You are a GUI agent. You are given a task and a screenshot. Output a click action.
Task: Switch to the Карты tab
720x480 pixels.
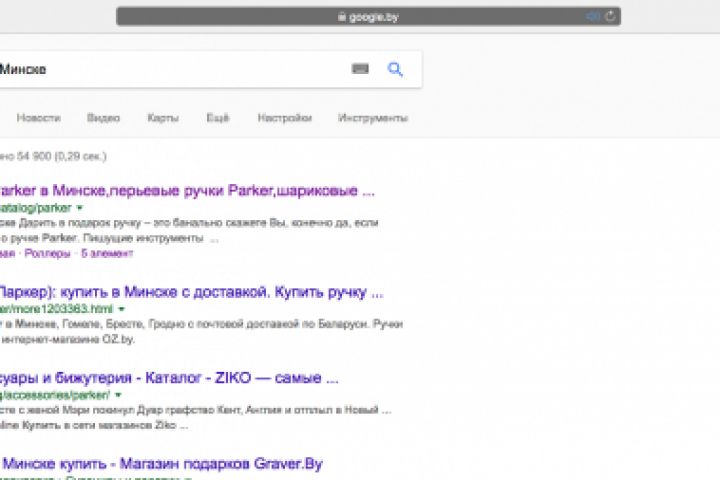pos(163,118)
